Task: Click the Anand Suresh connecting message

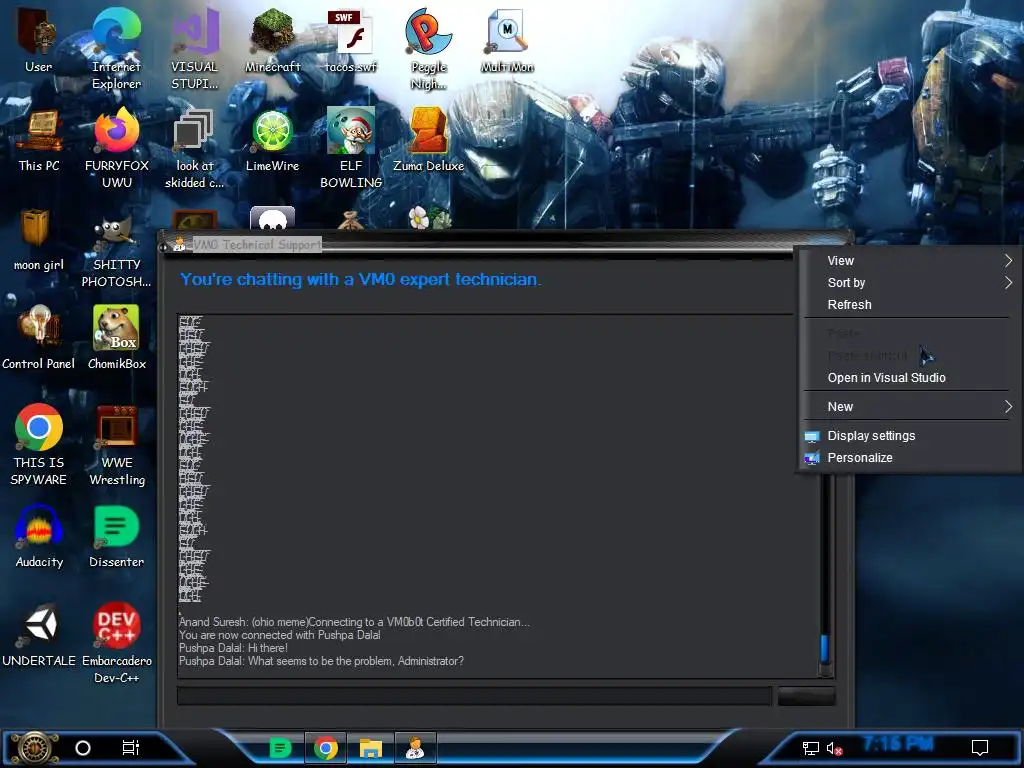Action: pos(355,622)
